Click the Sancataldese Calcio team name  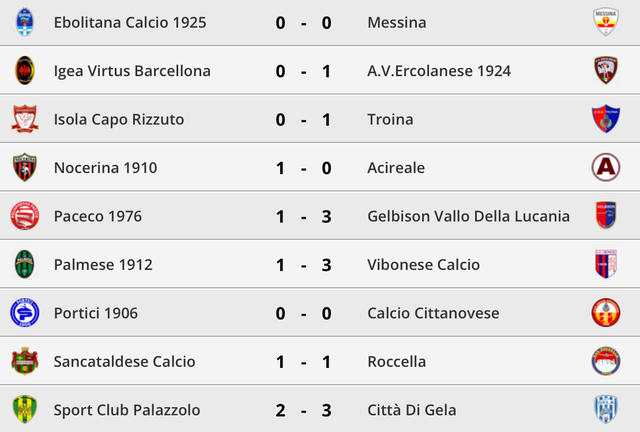coord(124,361)
